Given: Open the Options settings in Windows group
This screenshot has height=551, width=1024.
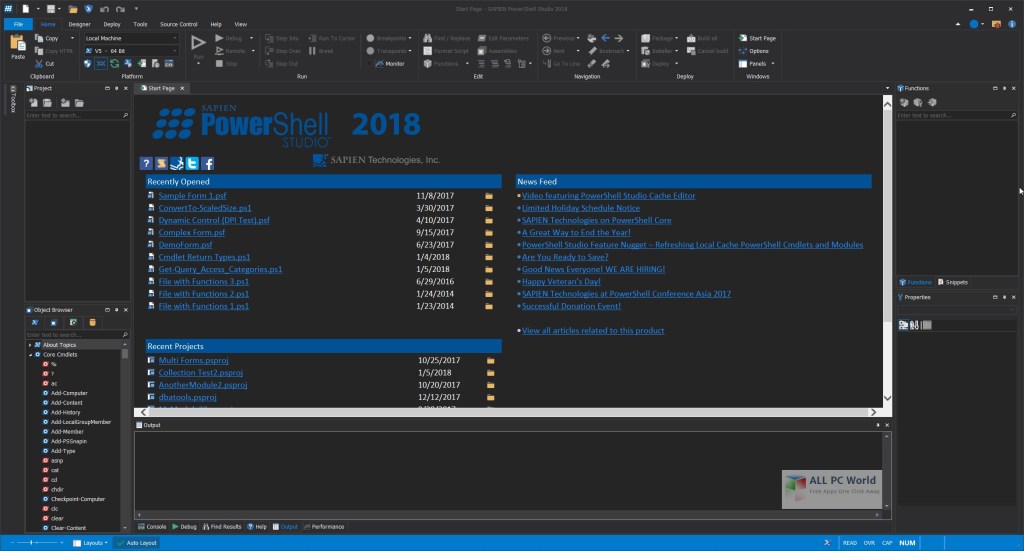Looking at the screenshot, I should (754, 51).
